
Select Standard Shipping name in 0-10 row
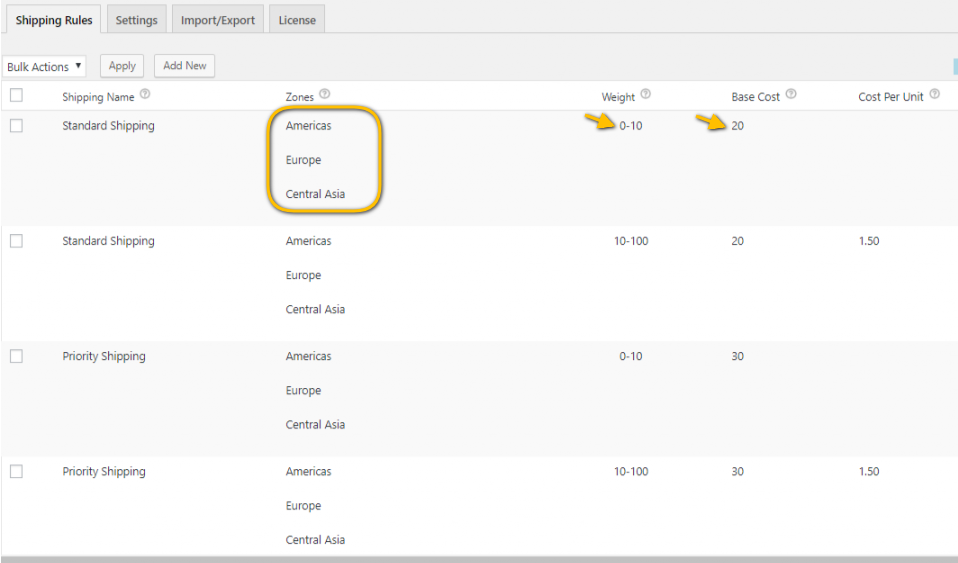pyautogui.click(x=108, y=125)
